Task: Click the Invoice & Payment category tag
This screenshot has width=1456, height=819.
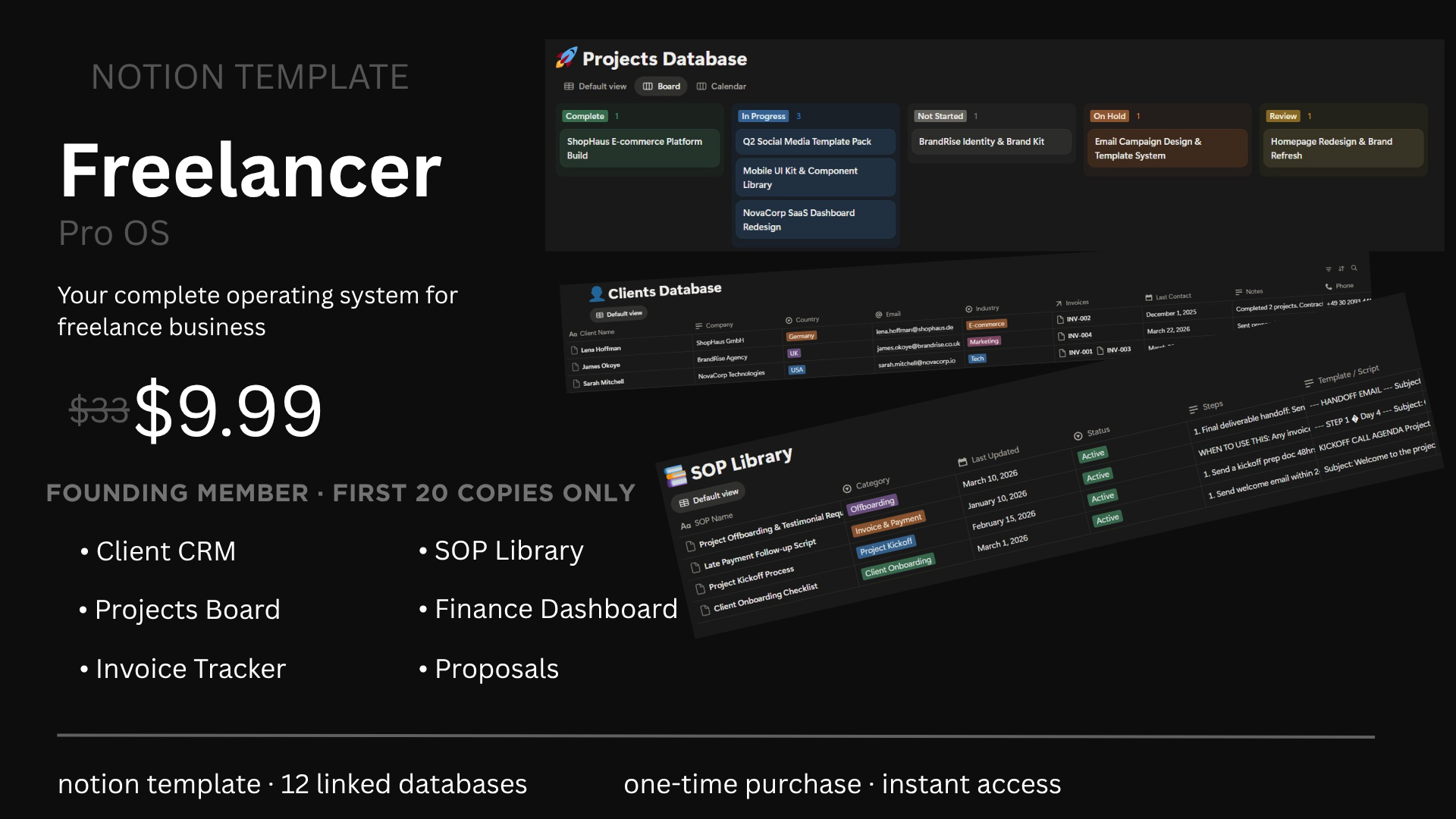Action: (x=888, y=523)
